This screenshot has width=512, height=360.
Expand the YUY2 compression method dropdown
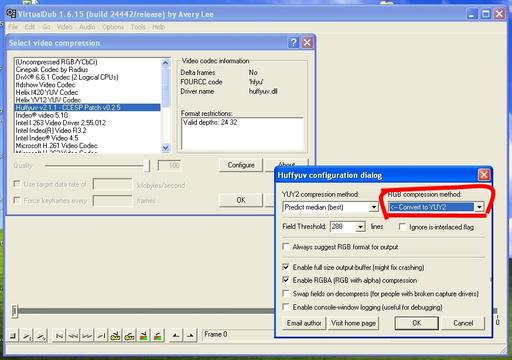[x=374, y=207]
